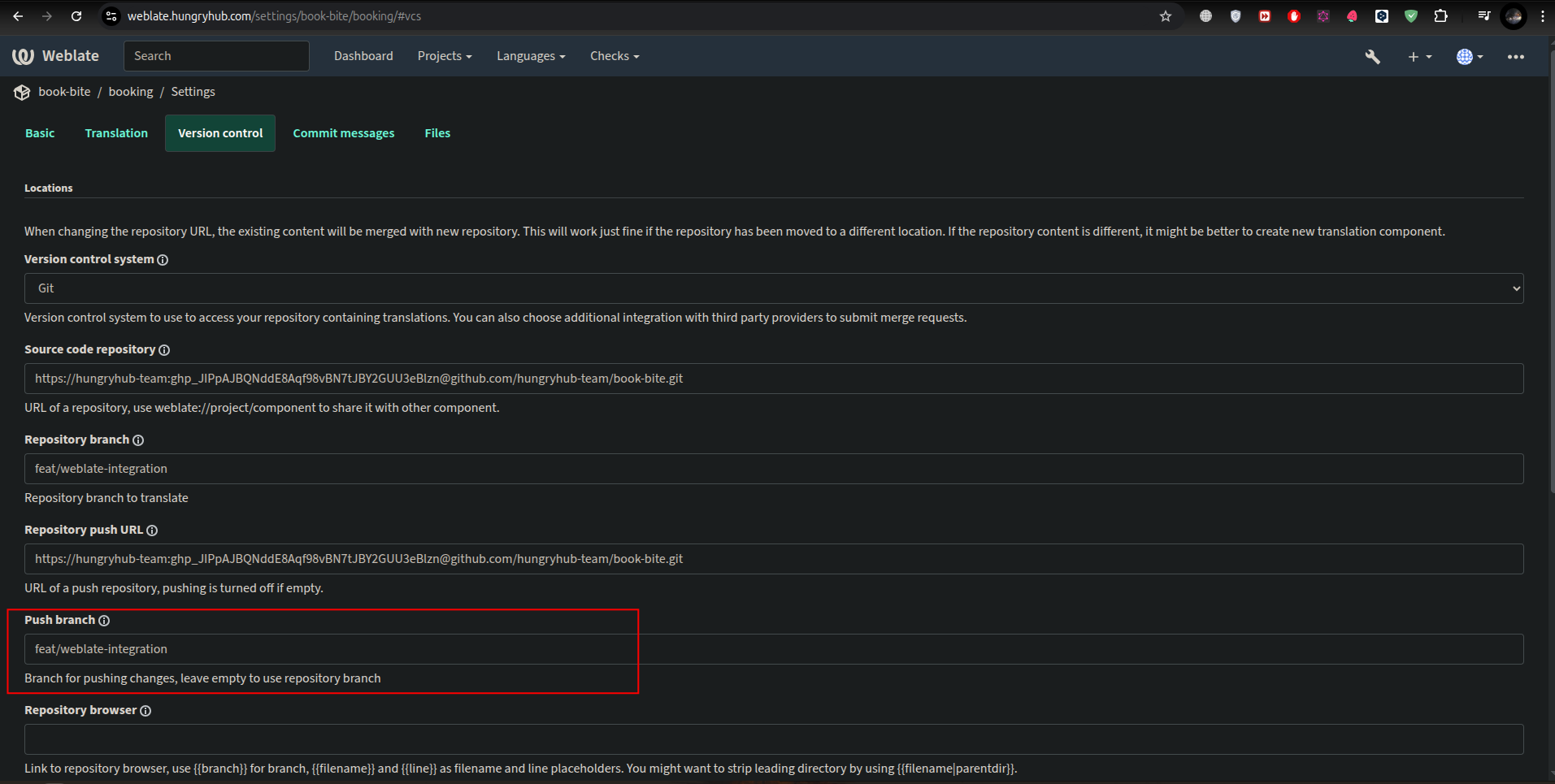Navigate to booking breadcrumb link
Viewport: 1555px width, 784px height.
tap(131, 92)
